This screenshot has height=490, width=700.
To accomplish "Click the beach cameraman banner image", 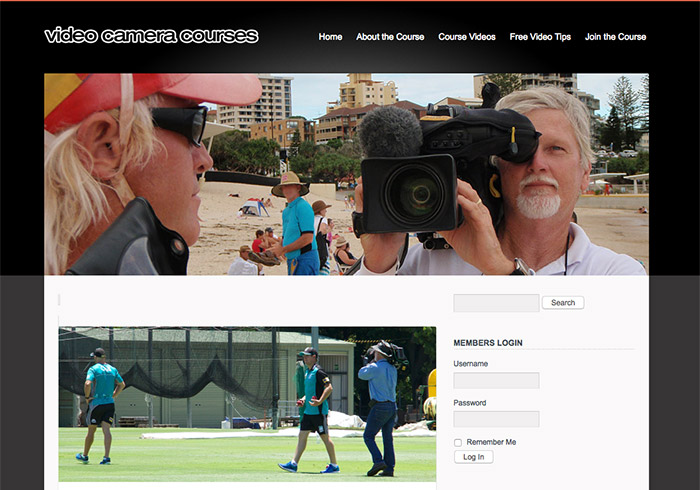I will click(346, 174).
